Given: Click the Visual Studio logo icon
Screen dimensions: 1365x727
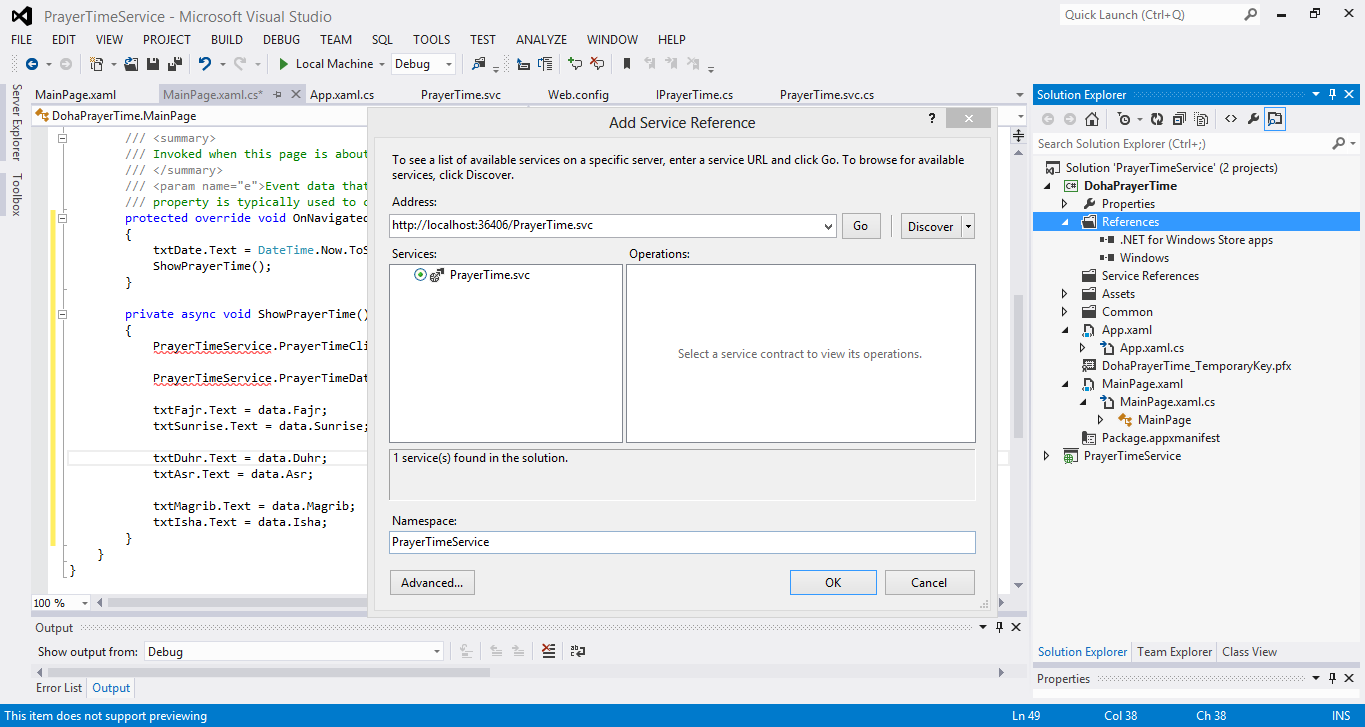Looking at the screenshot, I should pyautogui.click(x=21, y=16).
